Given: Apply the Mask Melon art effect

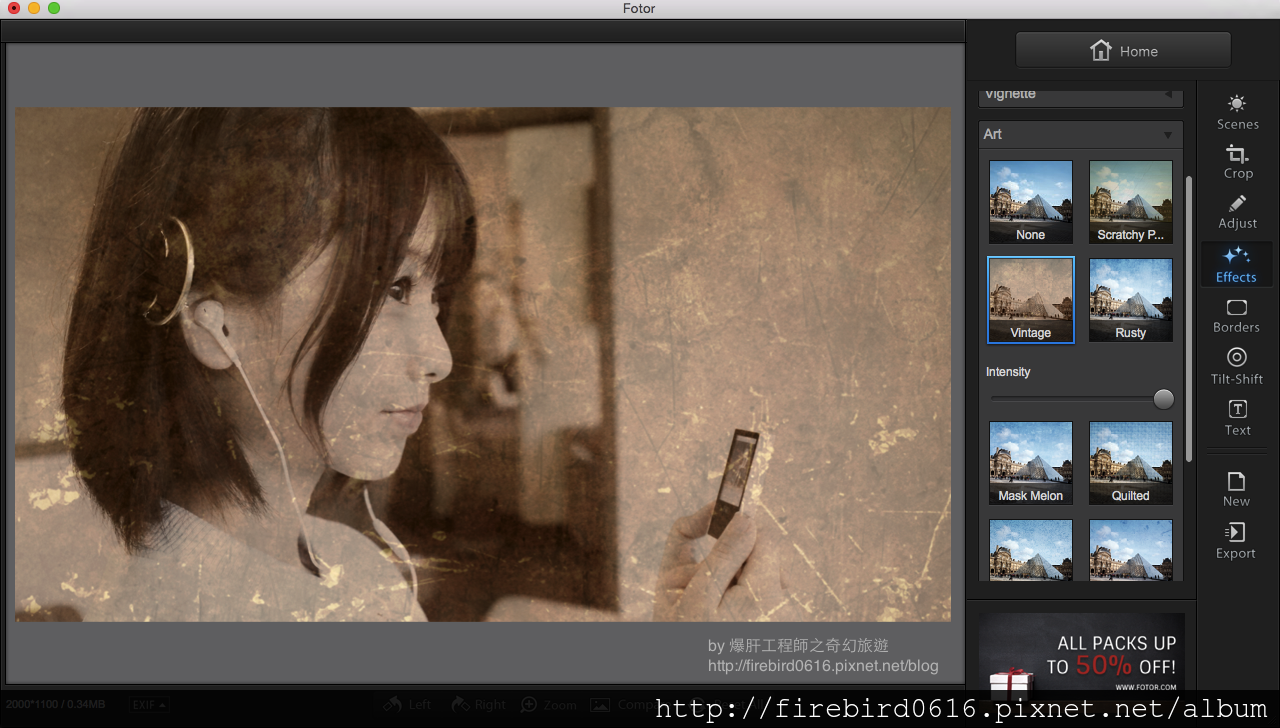Looking at the screenshot, I should pyautogui.click(x=1030, y=463).
